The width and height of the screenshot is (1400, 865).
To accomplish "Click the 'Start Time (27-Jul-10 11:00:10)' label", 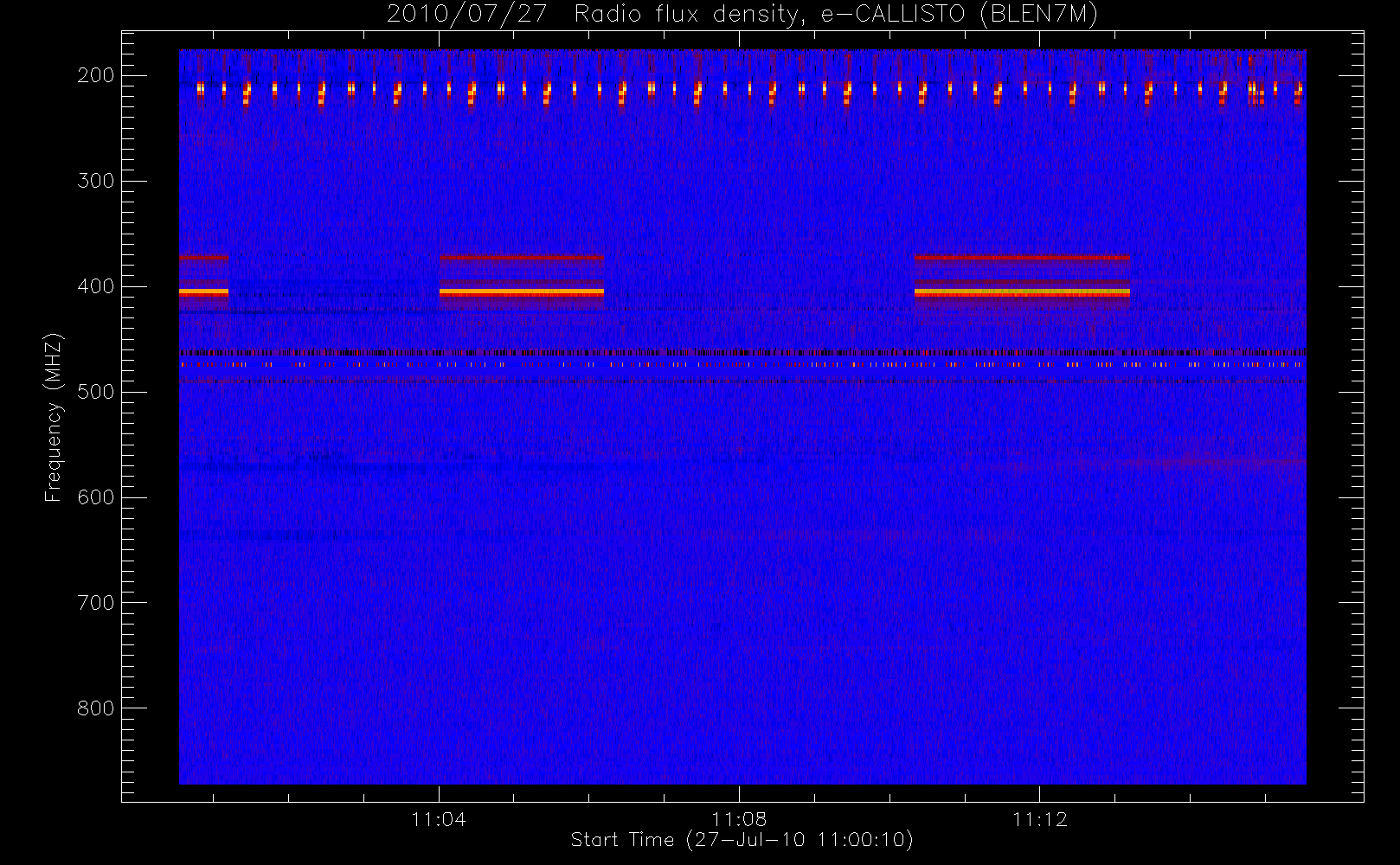I will coord(742,840).
